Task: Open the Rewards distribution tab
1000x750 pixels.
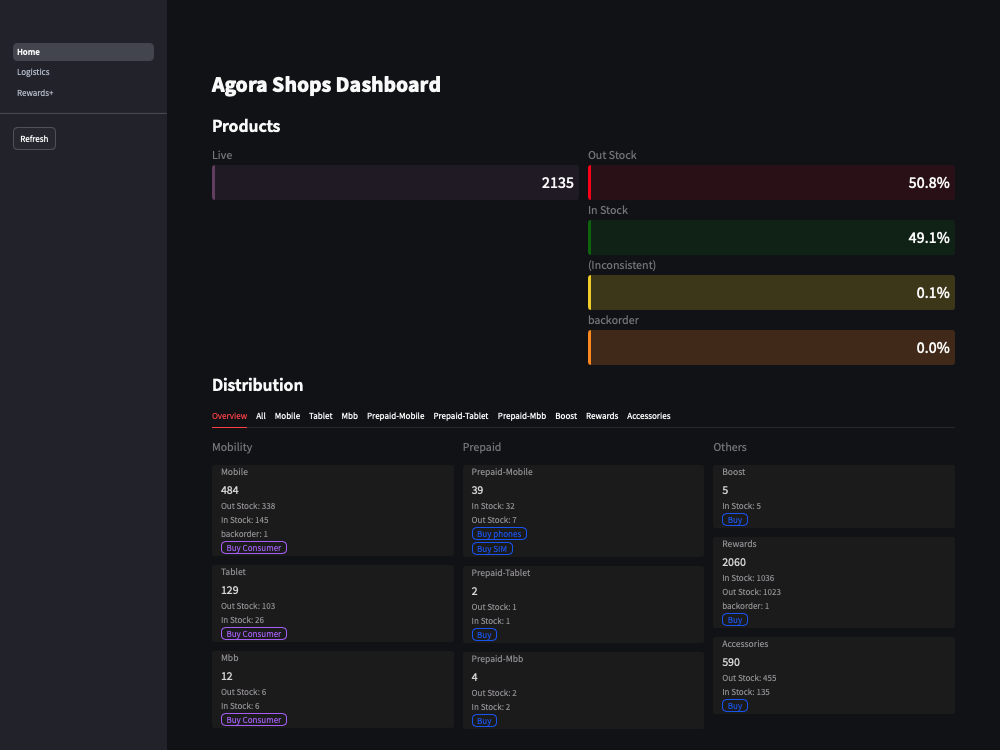Action: (x=602, y=416)
